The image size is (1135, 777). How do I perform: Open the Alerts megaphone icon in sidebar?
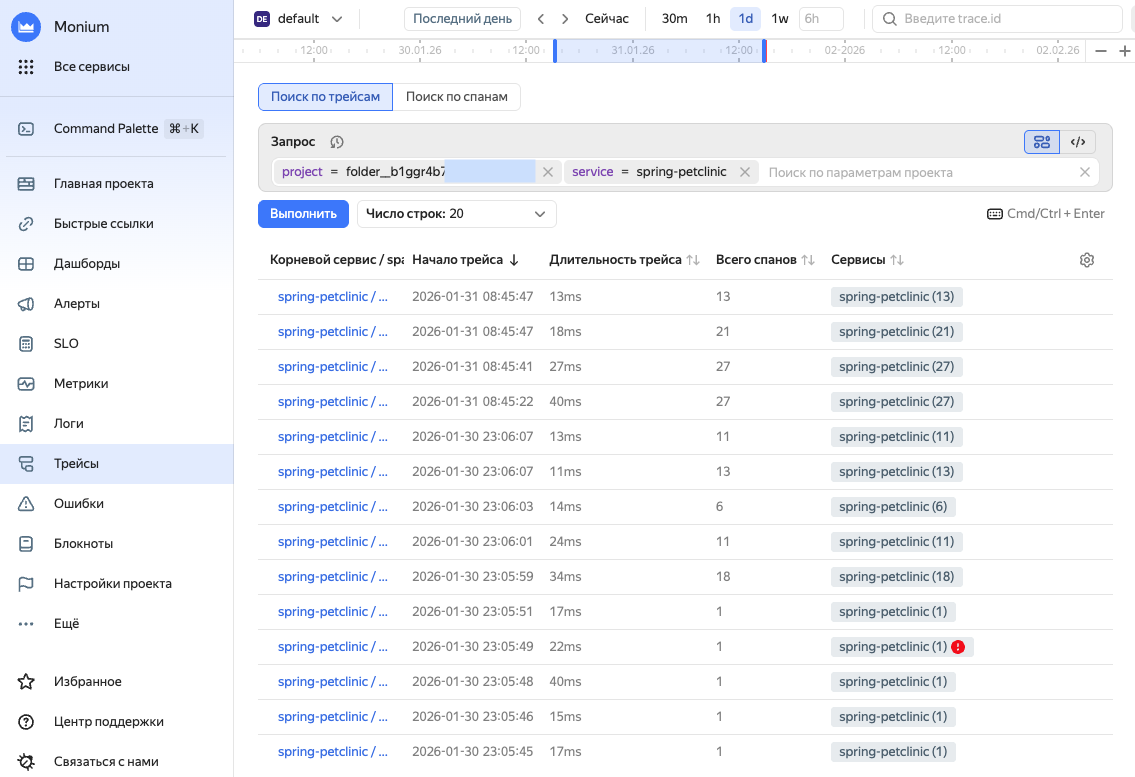point(27,304)
